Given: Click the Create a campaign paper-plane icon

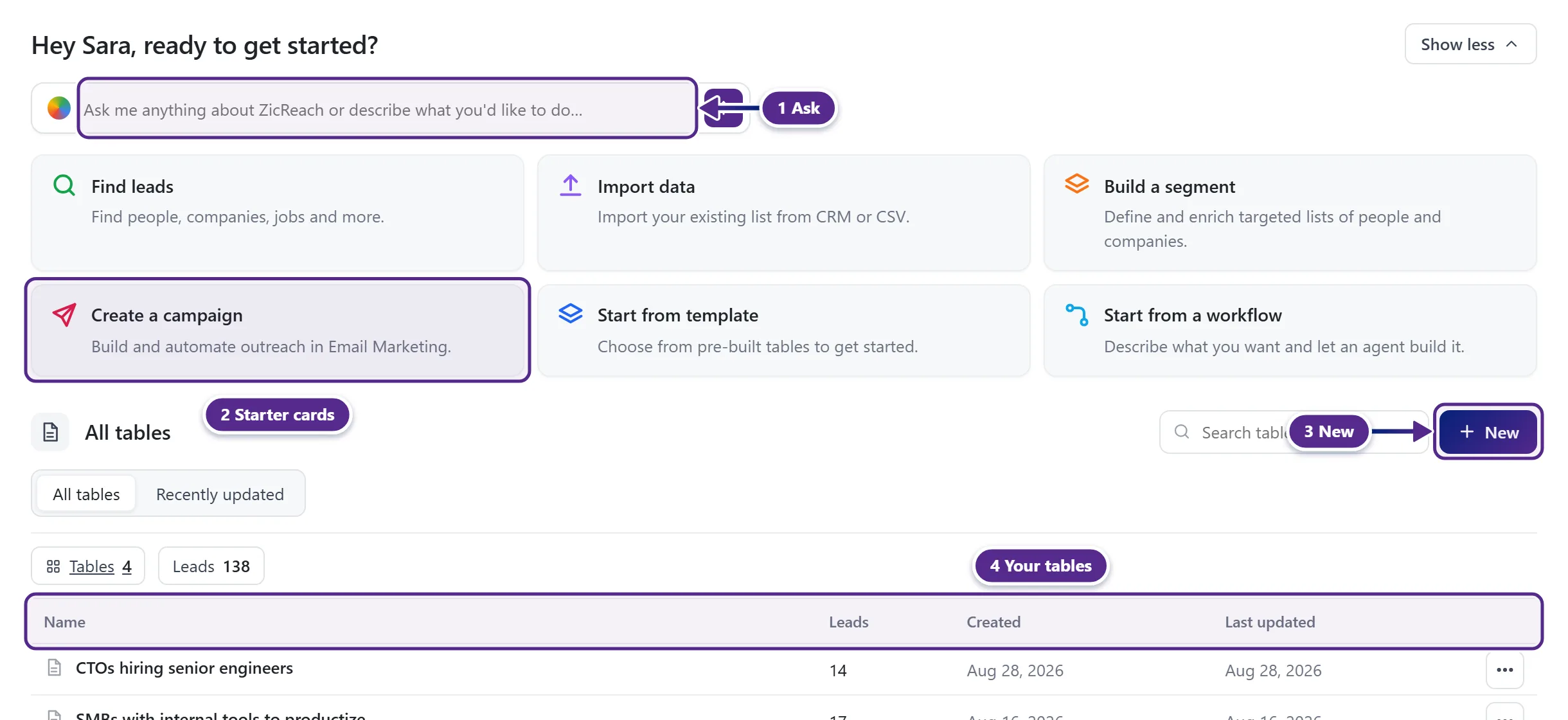Looking at the screenshot, I should [x=64, y=315].
